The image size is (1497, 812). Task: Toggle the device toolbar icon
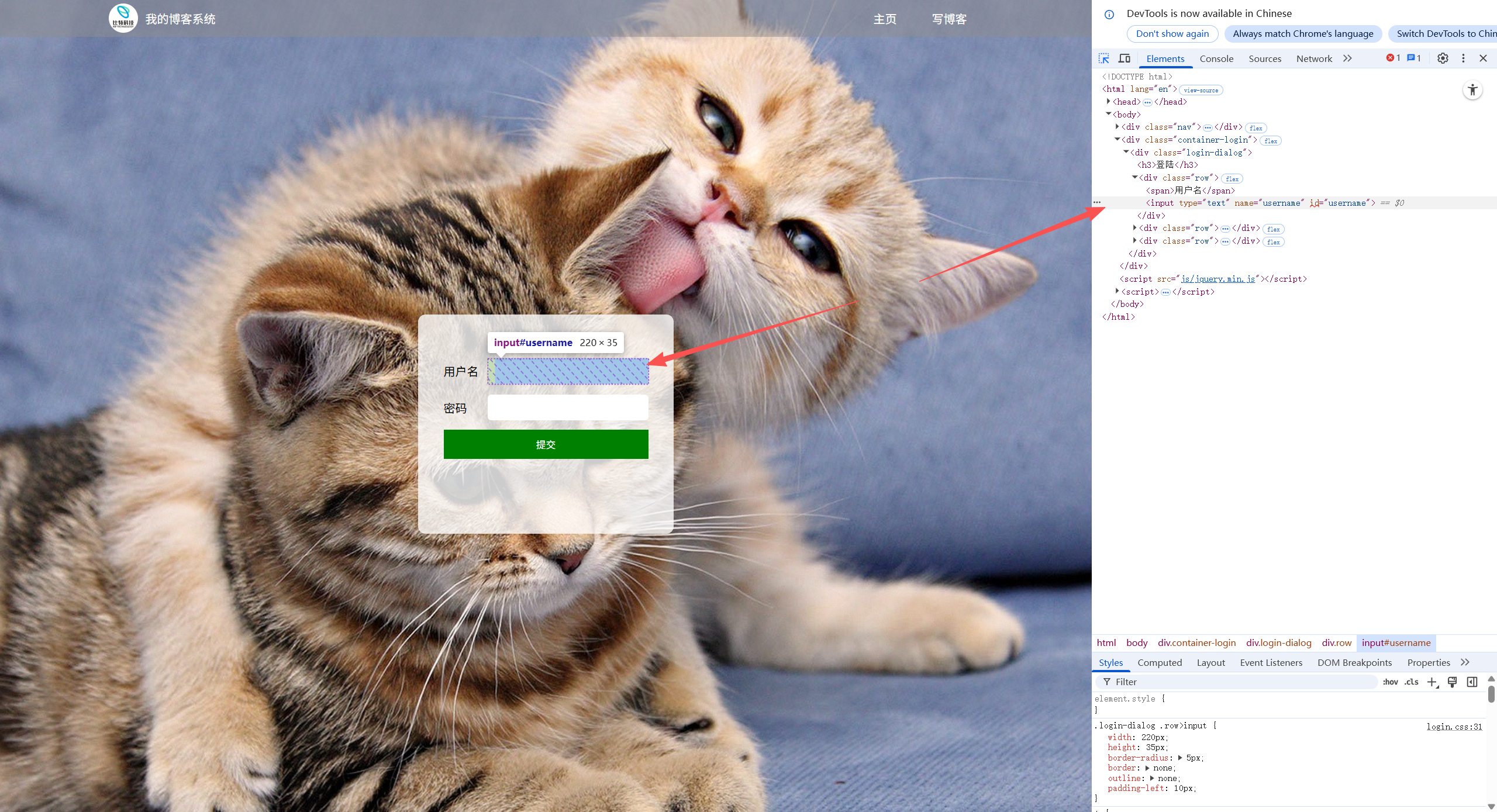tap(1124, 58)
